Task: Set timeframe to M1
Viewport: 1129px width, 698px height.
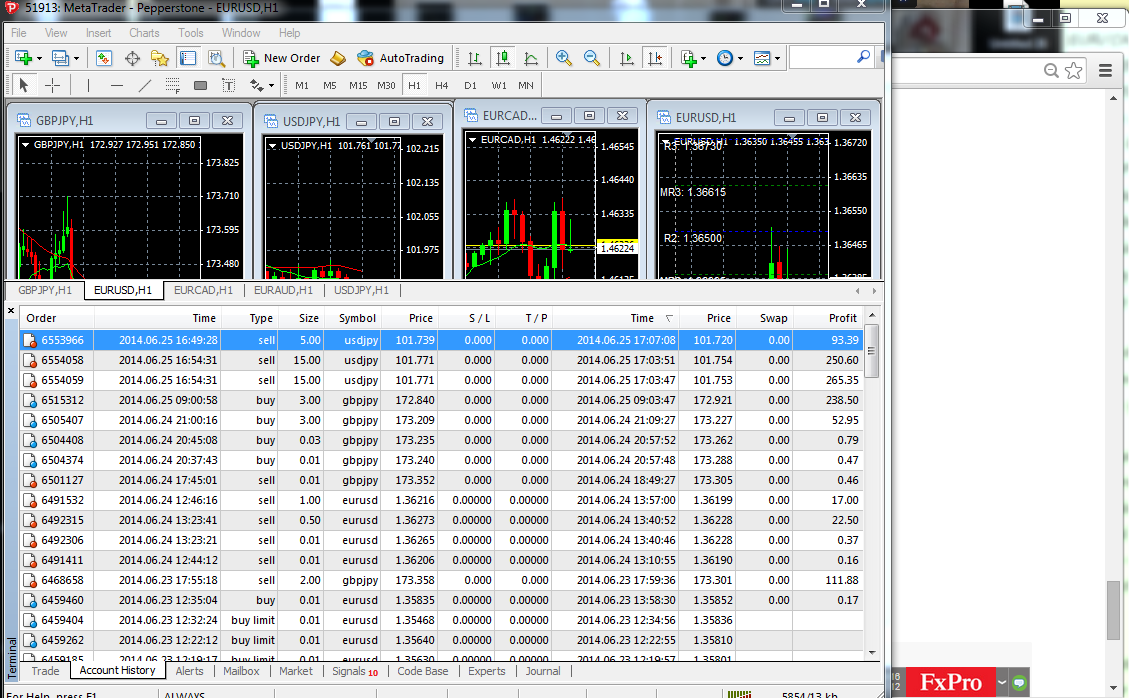Action: (302, 86)
